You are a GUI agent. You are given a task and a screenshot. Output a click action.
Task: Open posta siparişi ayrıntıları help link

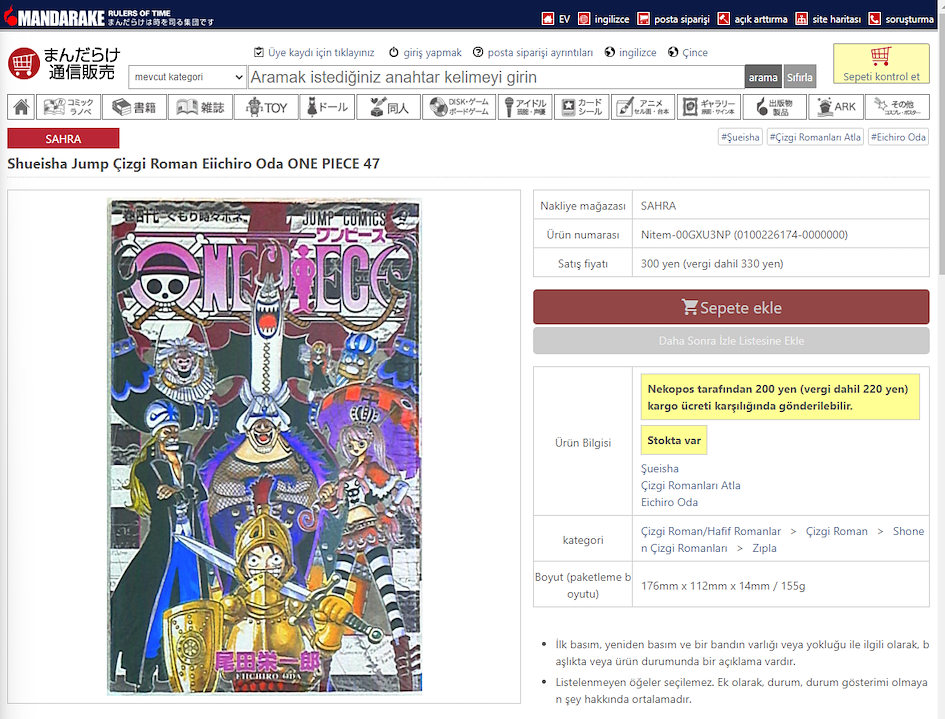click(533, 52)
